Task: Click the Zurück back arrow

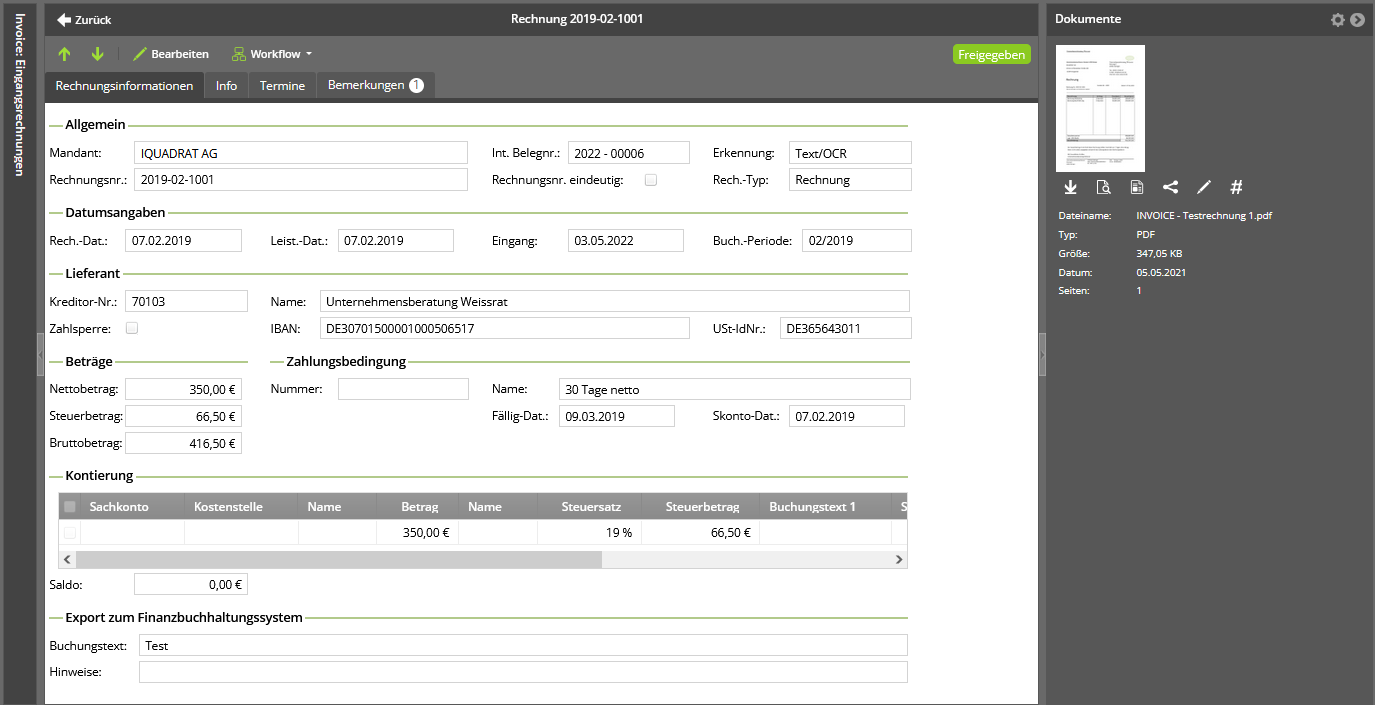Action: tap(64, 19)
